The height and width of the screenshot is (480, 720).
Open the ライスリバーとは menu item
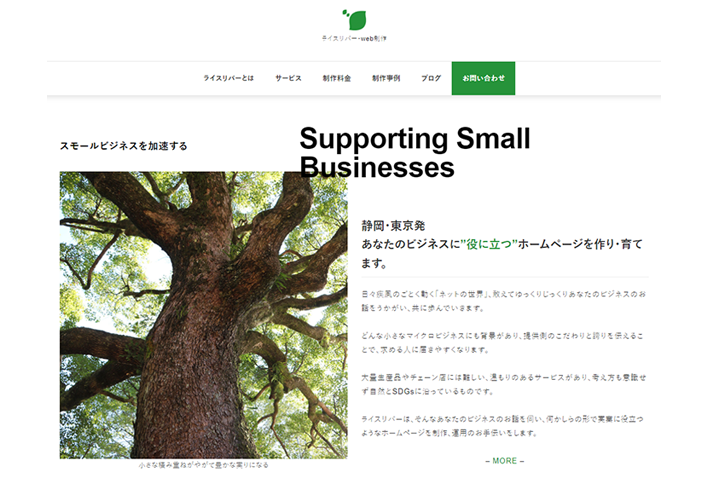tap(229, 78)
